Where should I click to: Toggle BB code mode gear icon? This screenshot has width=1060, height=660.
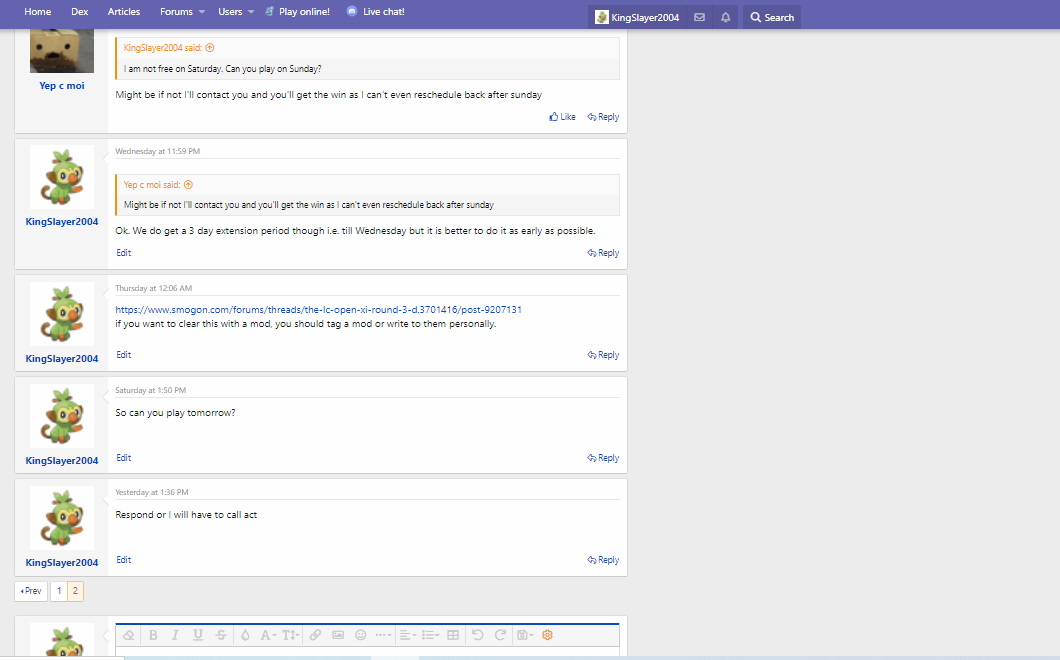pos(548,635)
